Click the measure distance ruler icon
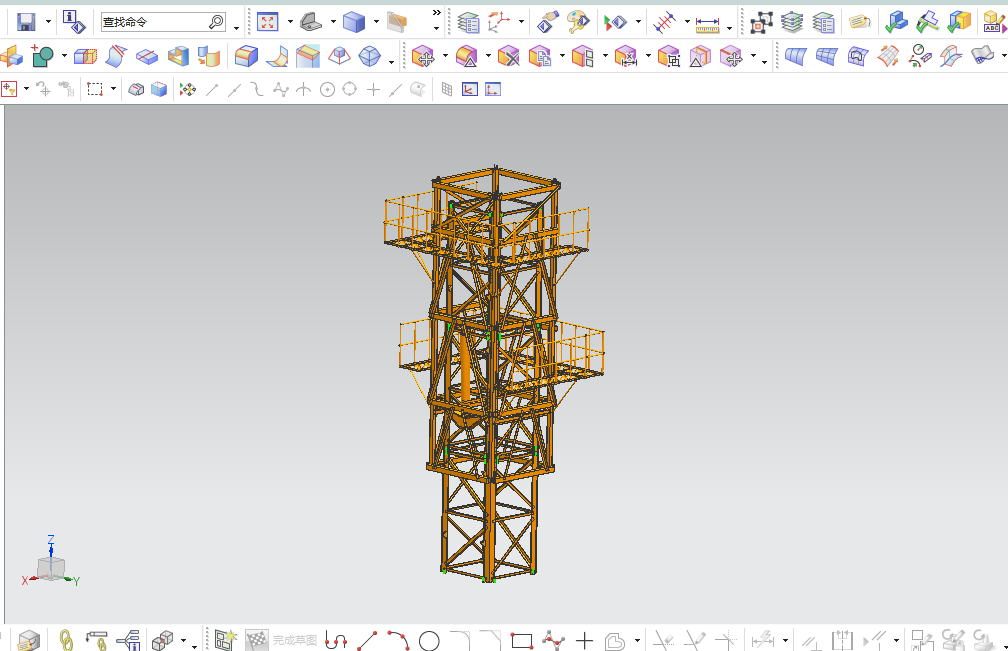The width and height of the screenshot is (1008, 651). (707, 24)
